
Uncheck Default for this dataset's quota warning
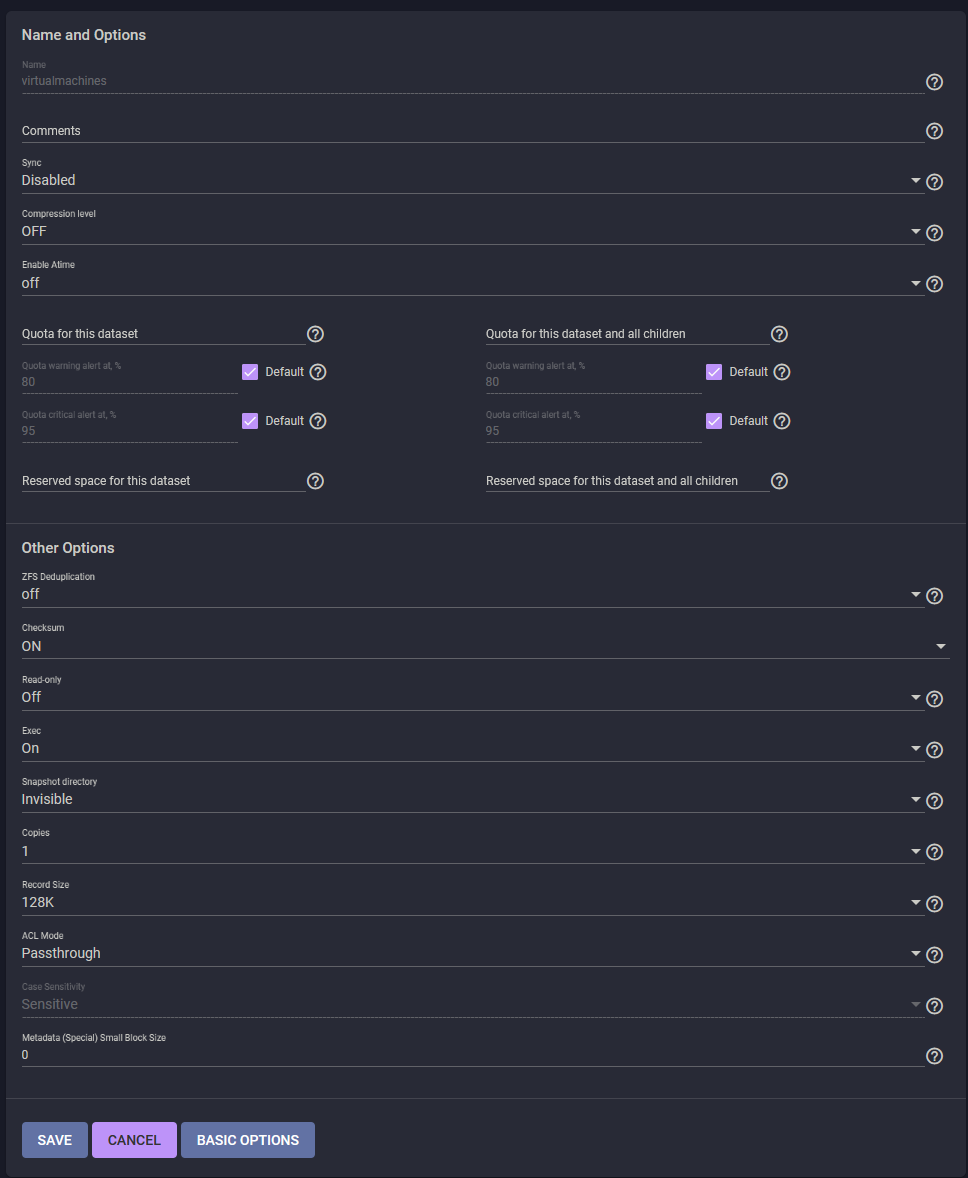click(x=250, y=372)
